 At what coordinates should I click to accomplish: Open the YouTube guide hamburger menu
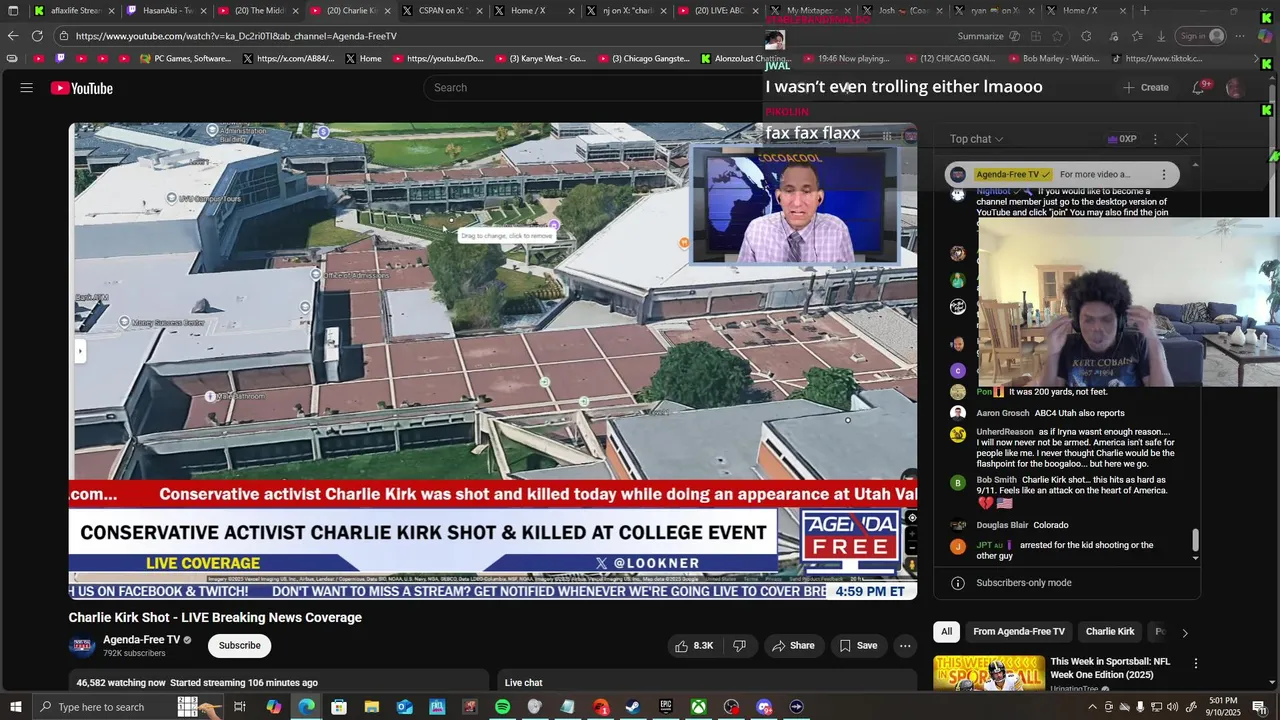tap(27, 88)
